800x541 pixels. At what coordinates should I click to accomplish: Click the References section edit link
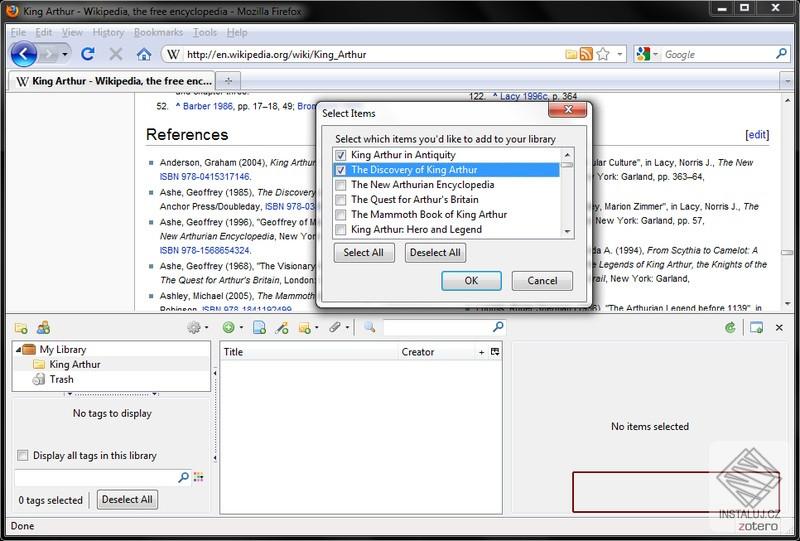[x=757, y=134]
